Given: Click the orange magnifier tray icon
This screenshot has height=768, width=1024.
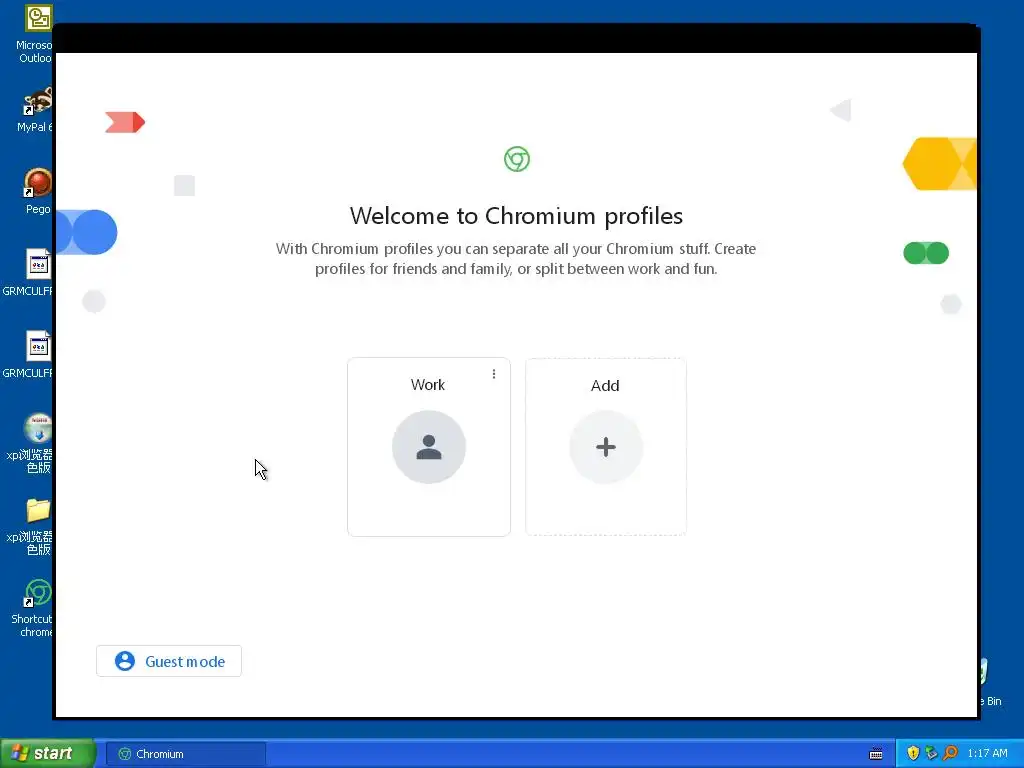Looking at the screenshot, I should pyautogui.click(x=950, y=753).
